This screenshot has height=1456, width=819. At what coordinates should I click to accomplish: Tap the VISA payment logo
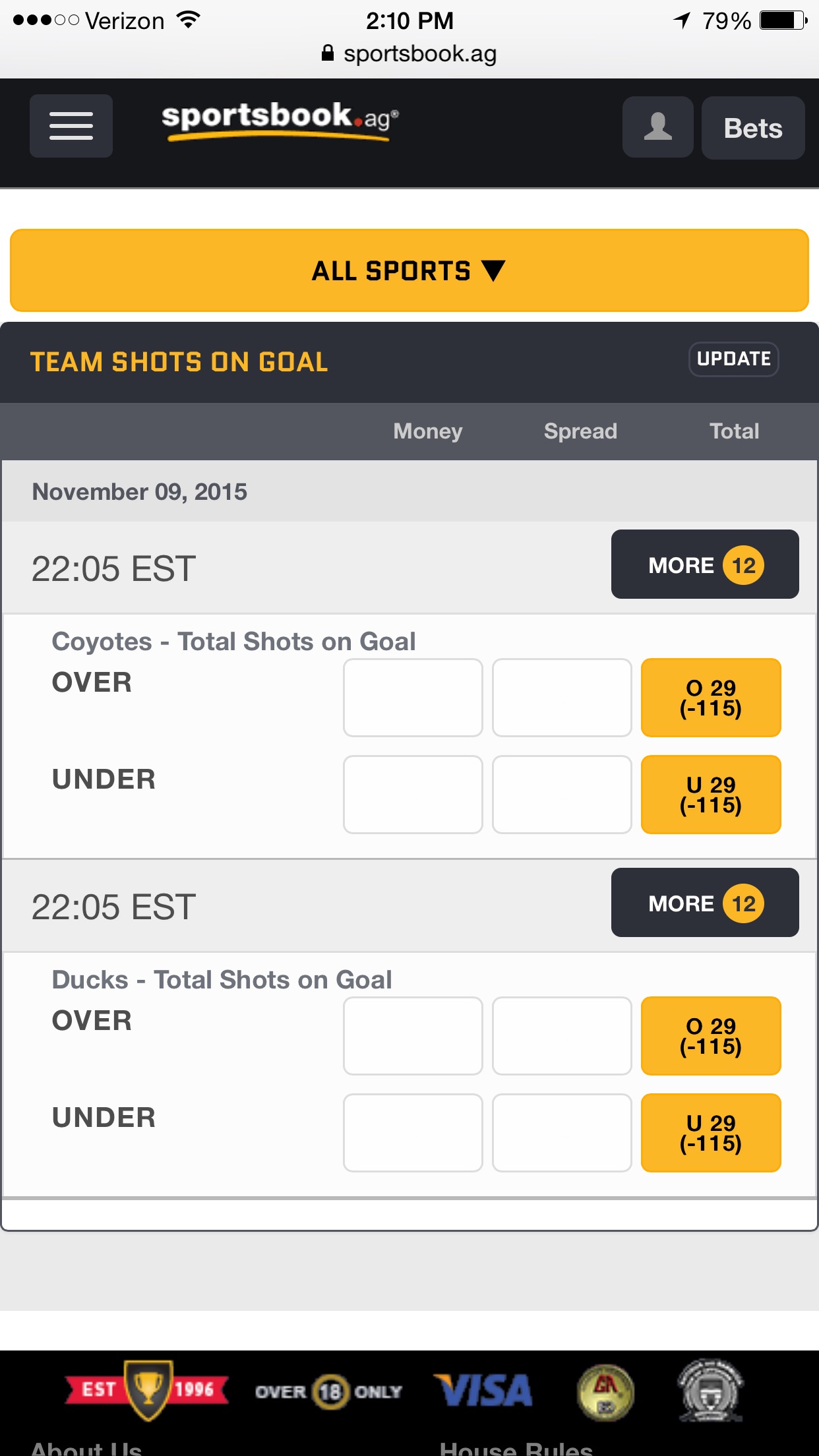click(483, 1391)
